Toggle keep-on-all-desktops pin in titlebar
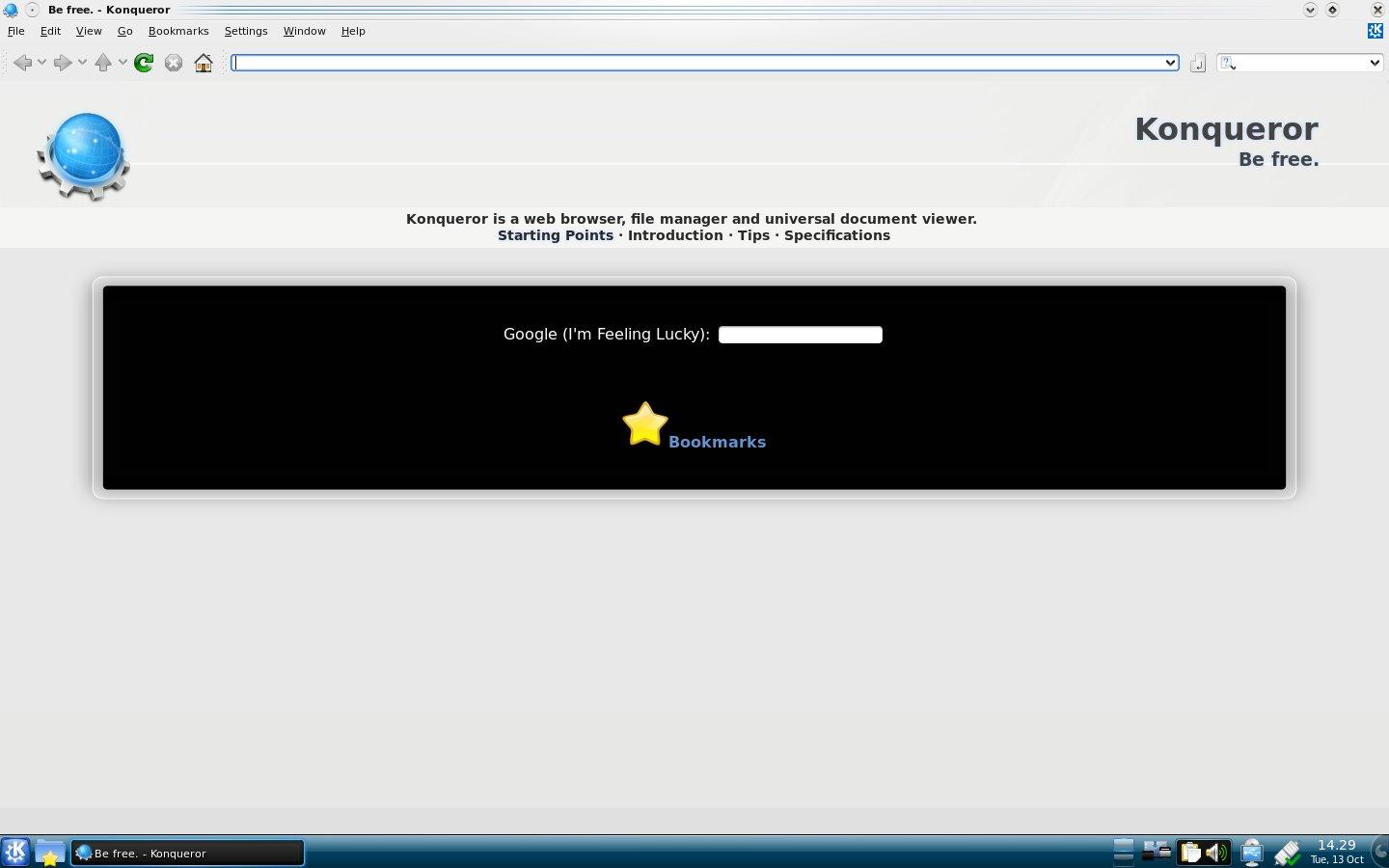This screenshot has height=868, width=1389. (x=32, y=10)
